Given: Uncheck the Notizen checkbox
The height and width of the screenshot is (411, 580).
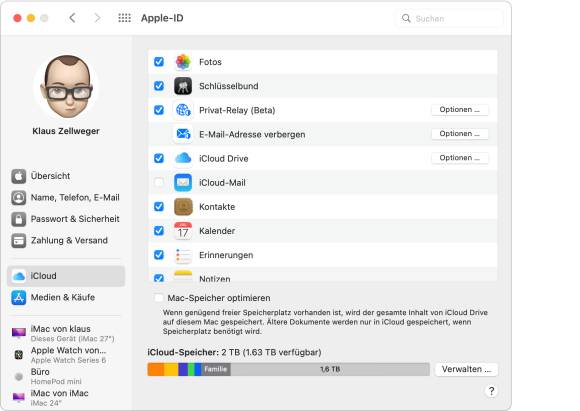Looking at the screenshot, I should click(x=159, y=278).
